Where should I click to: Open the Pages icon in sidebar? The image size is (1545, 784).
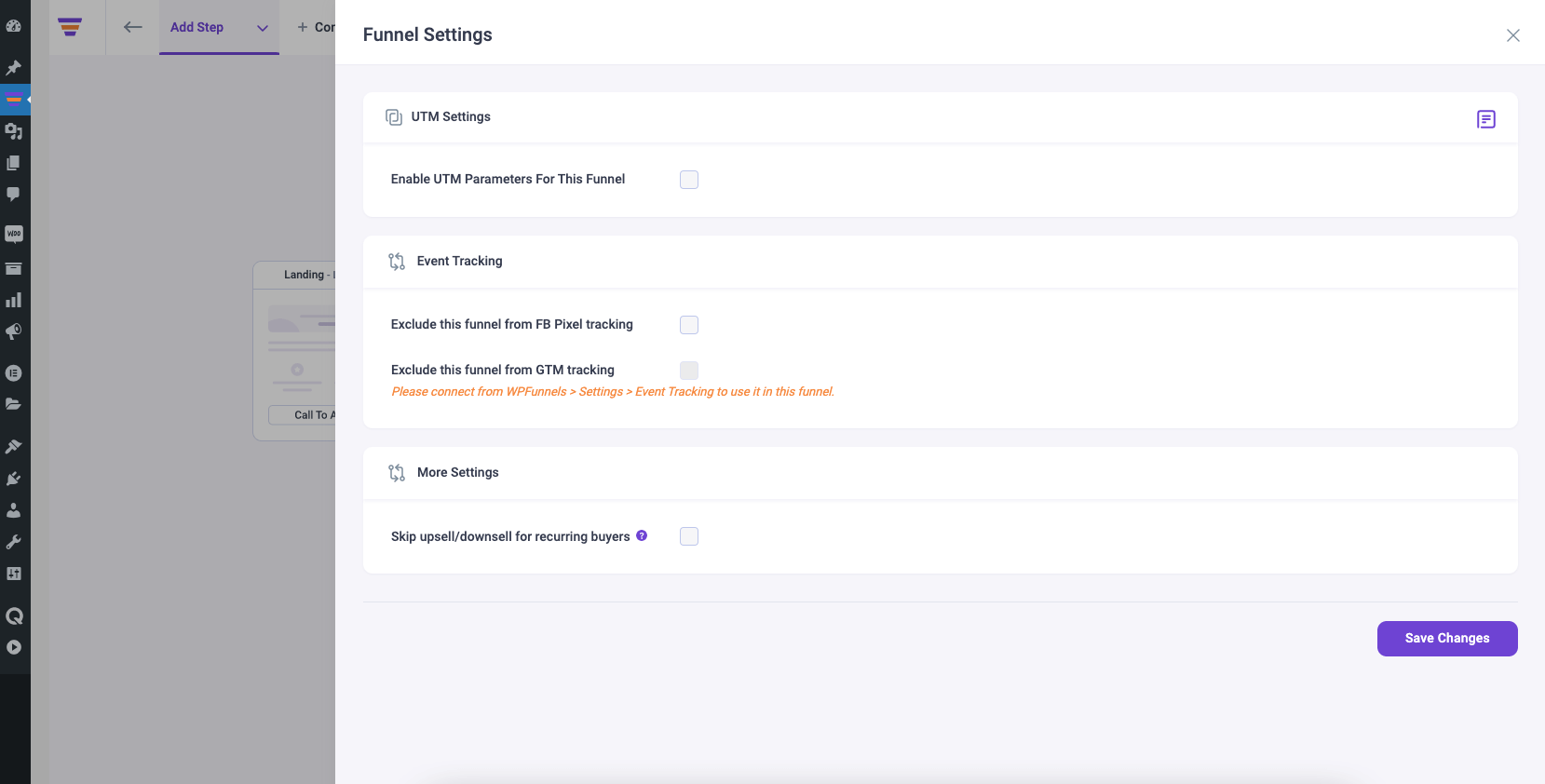pyautogui.click(x=14, y=163)
